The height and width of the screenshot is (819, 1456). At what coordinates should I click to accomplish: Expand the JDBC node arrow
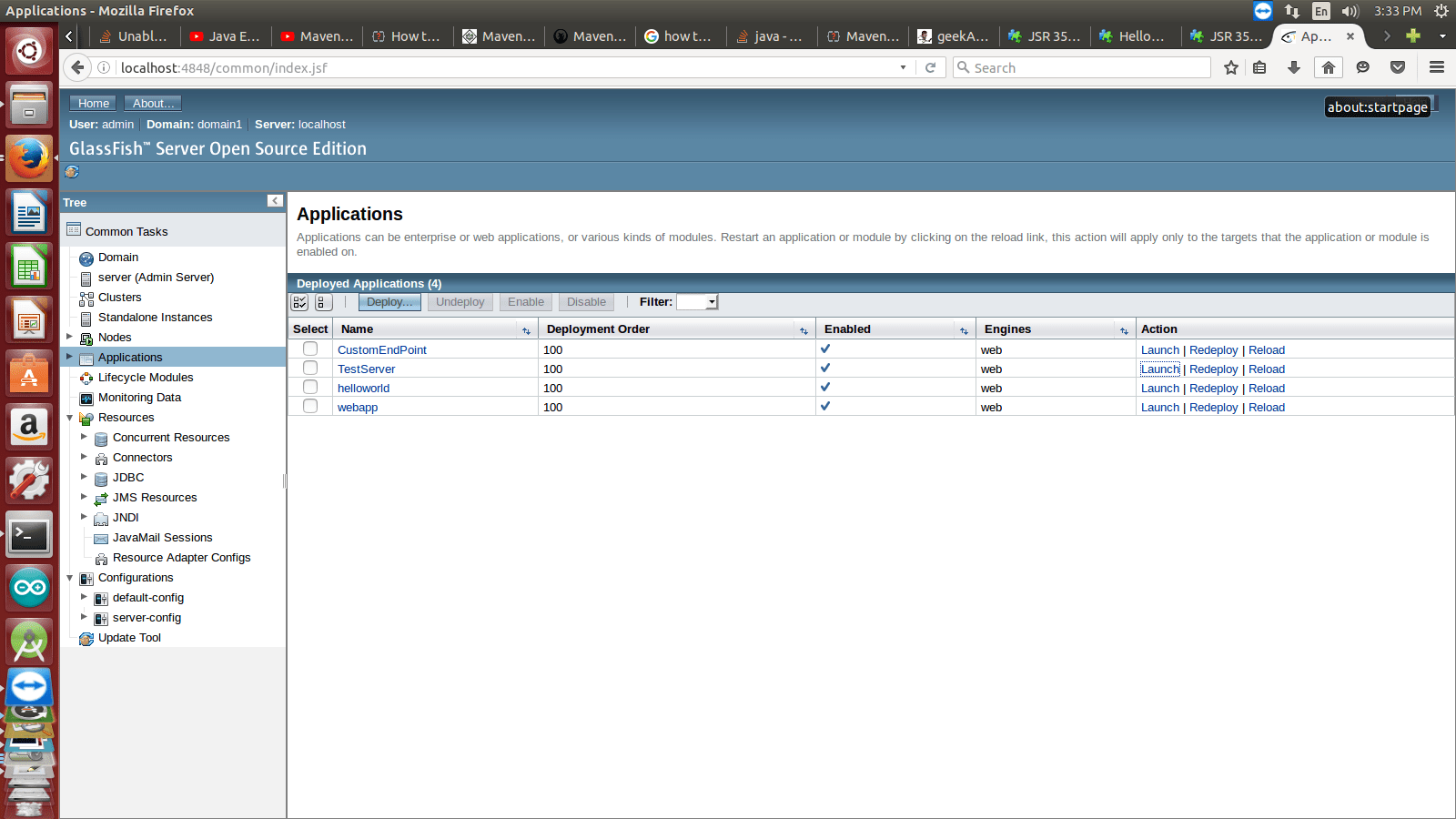84,477
